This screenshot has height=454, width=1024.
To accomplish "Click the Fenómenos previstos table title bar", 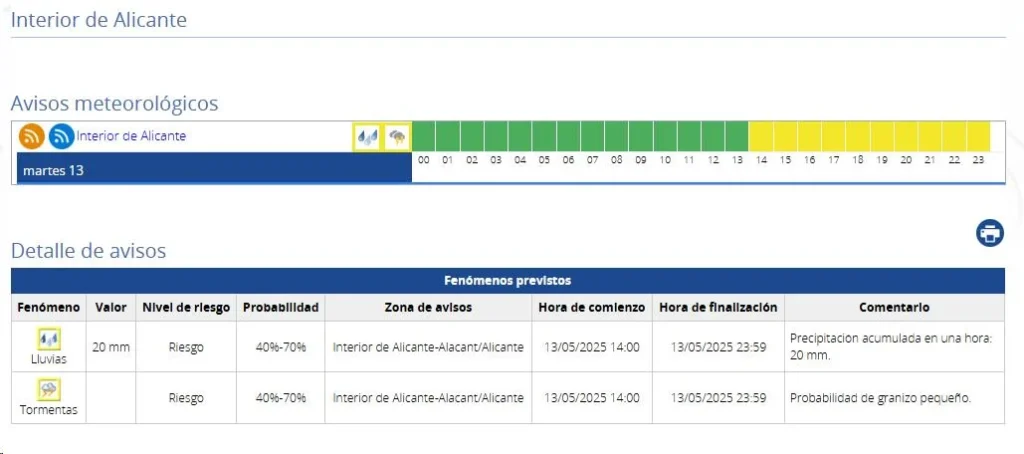I will tap(507, 281).
